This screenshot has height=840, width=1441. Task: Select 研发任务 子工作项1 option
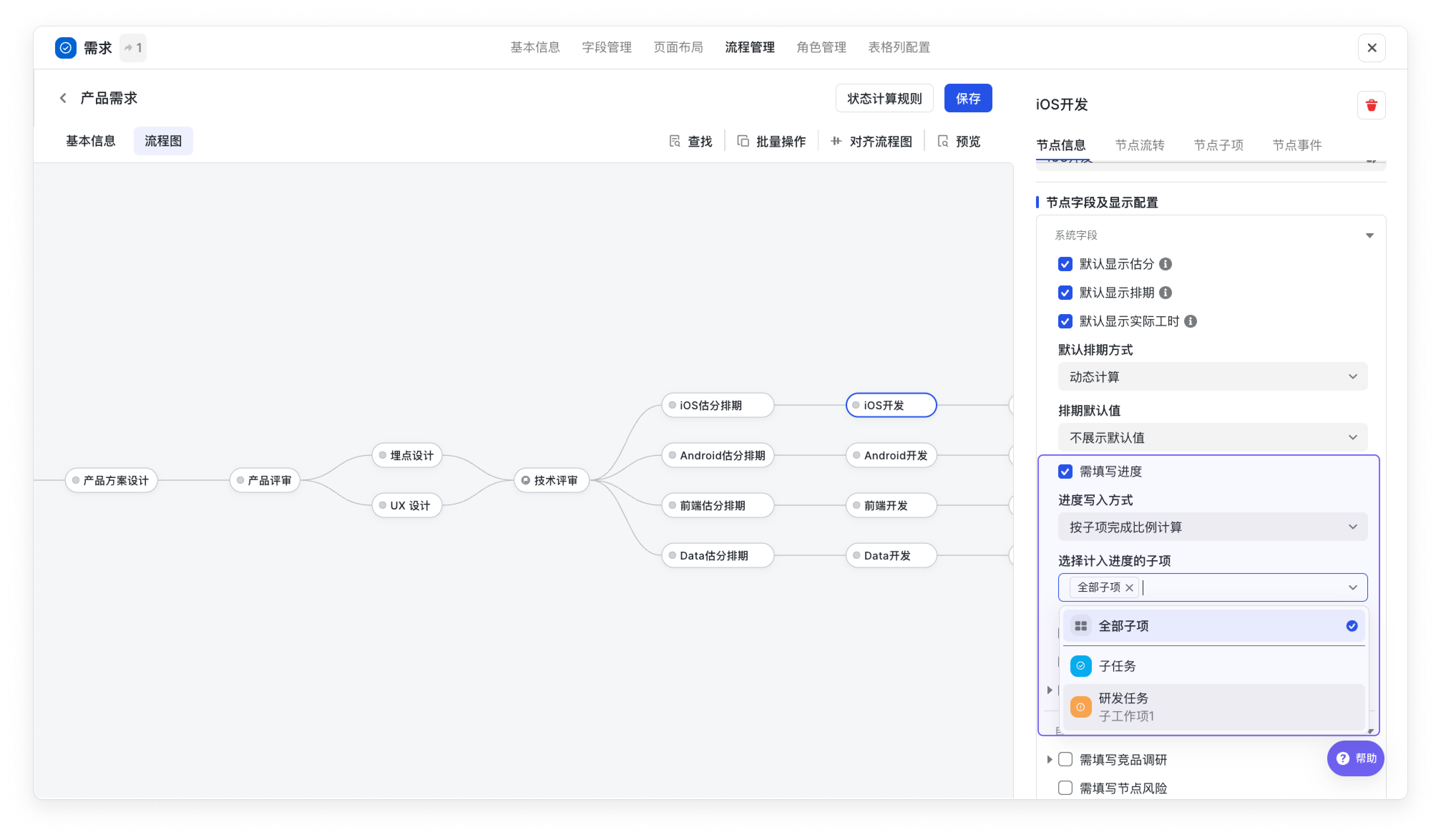click(x=1213, y=707)
